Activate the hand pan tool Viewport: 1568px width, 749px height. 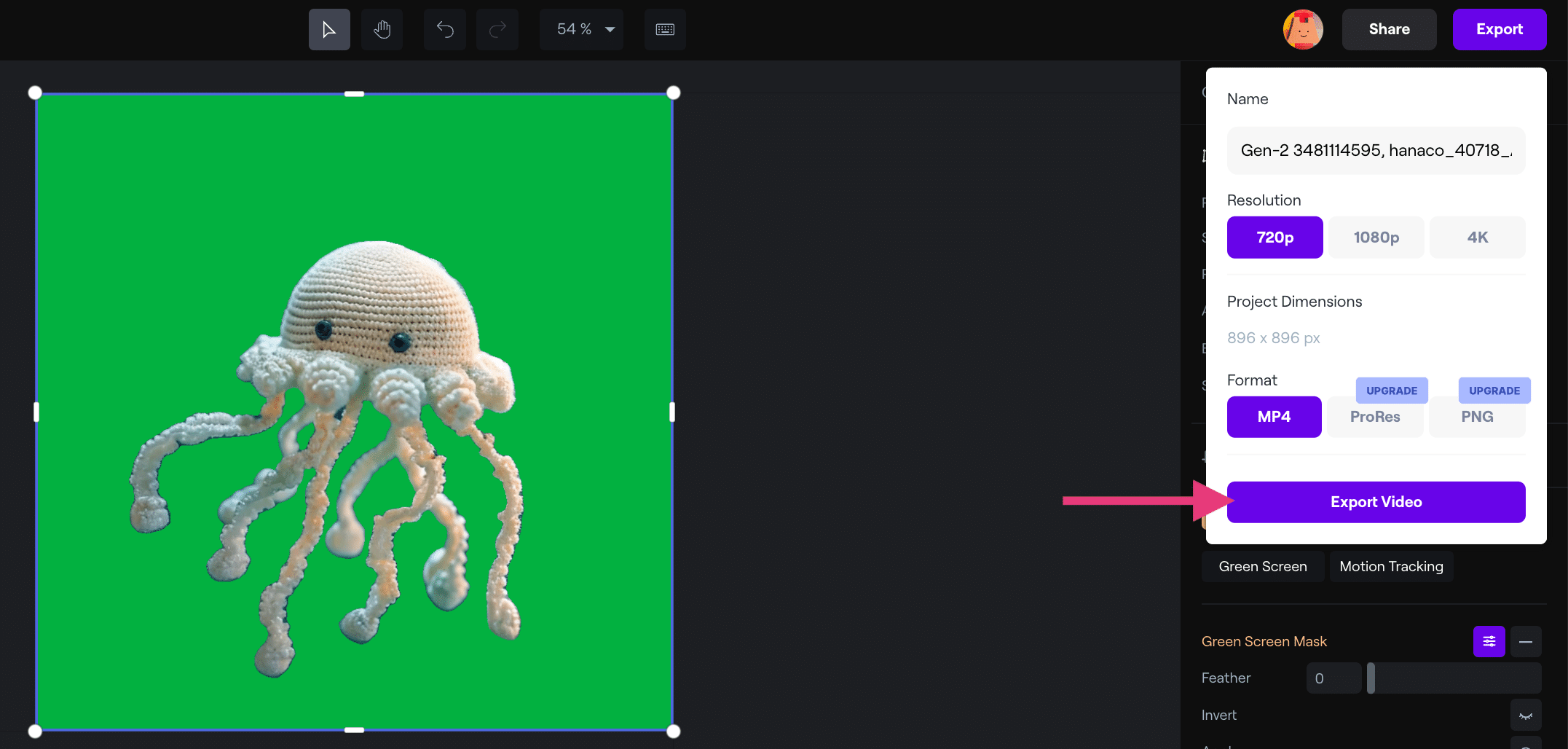(382, 29)
